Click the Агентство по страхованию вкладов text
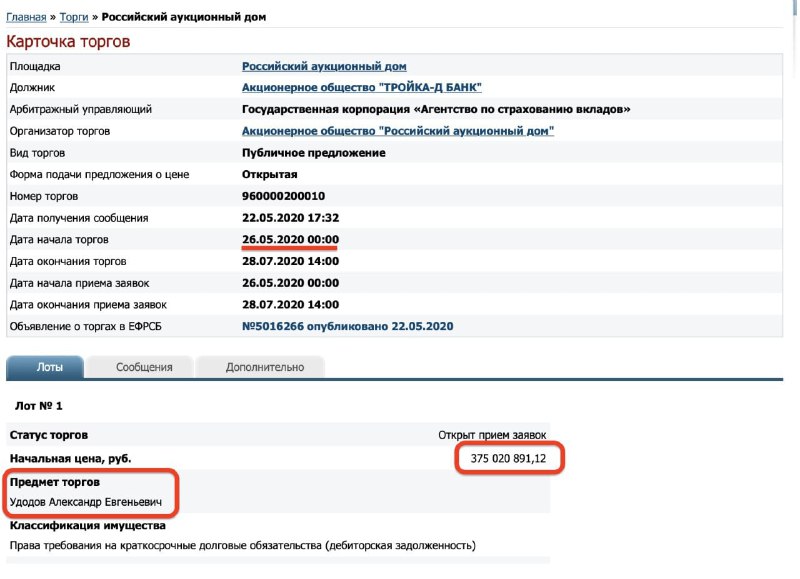This screenshot has width=800, height=579. (x=525, y=109)
